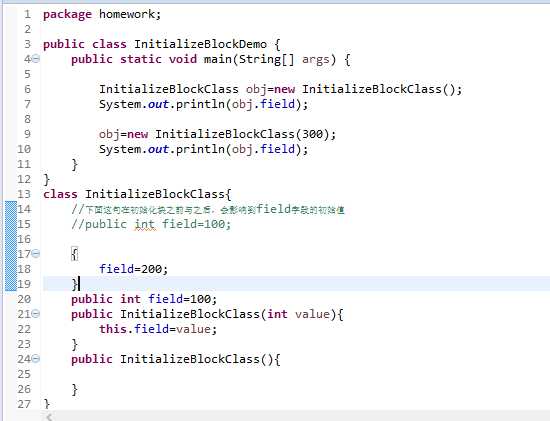Collapse the main method fold at line 4

36,59
